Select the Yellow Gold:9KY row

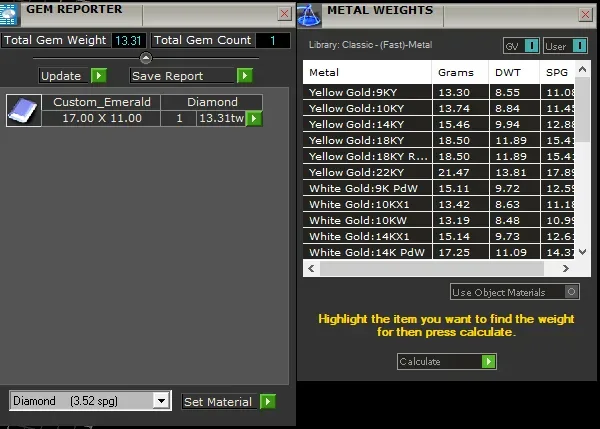point(439,92)
